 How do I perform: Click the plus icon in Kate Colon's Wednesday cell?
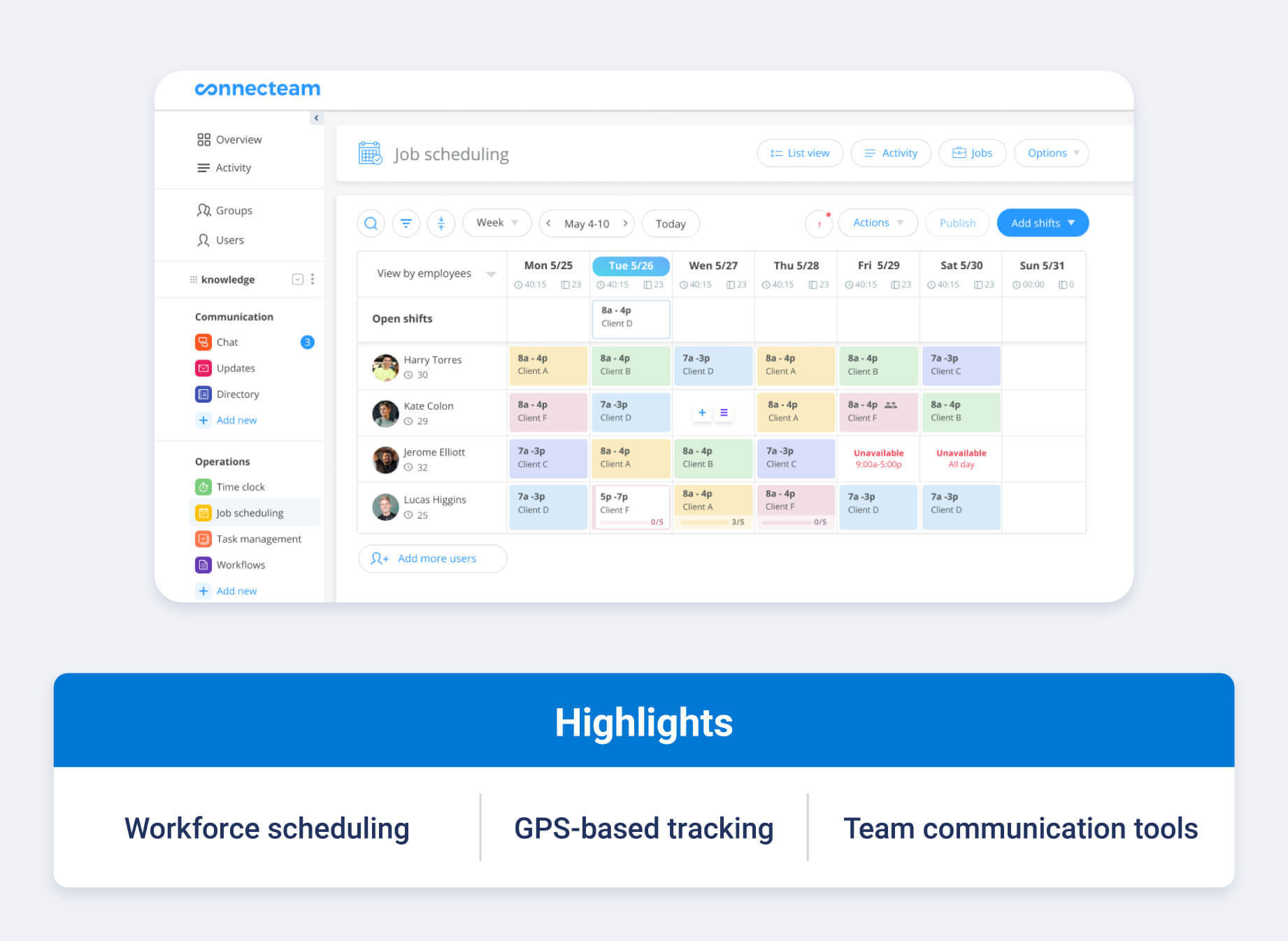pyautogui.click(x=702, y=412)
